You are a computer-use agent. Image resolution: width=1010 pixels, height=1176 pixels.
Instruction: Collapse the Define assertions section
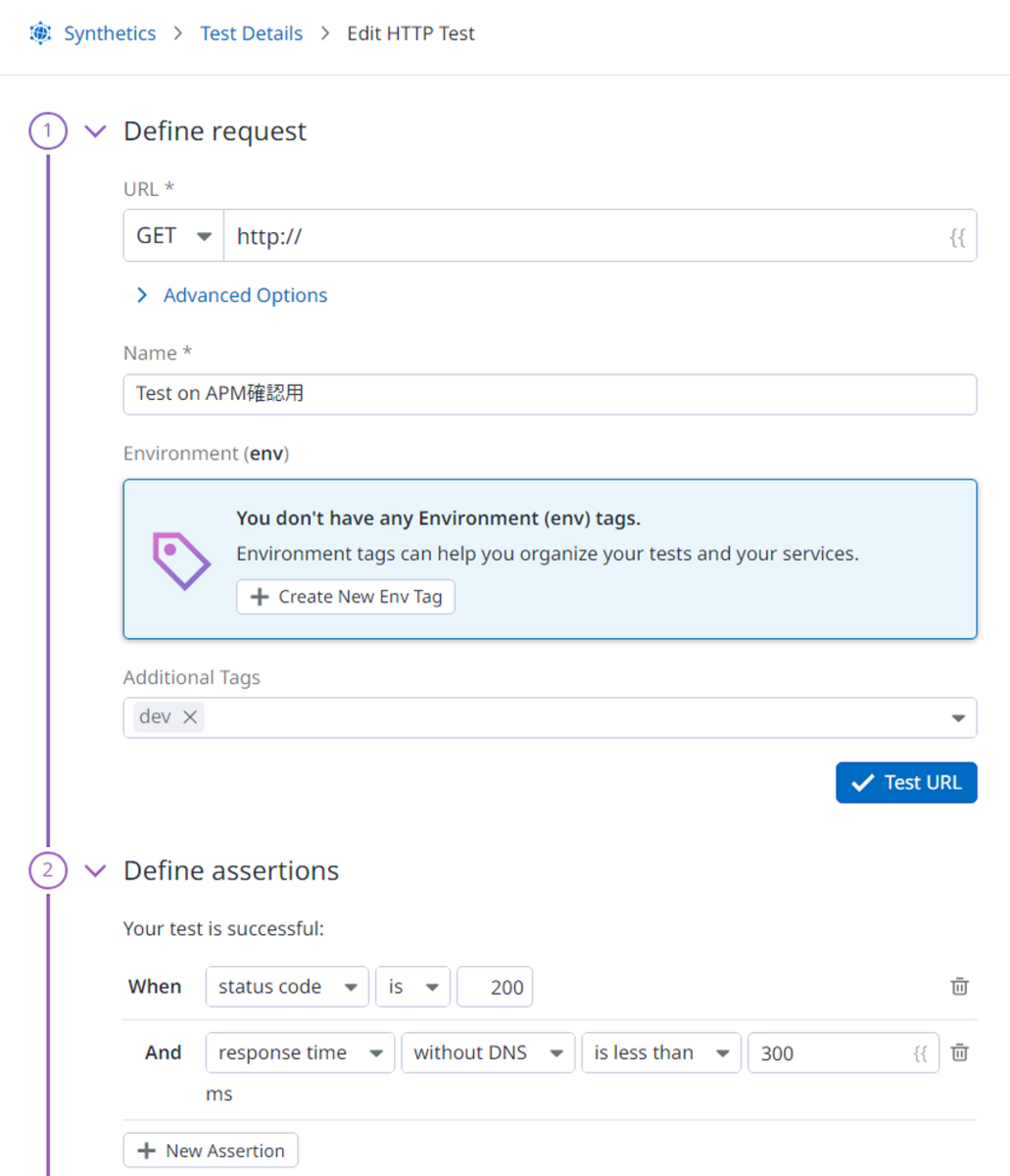[95, 870]
